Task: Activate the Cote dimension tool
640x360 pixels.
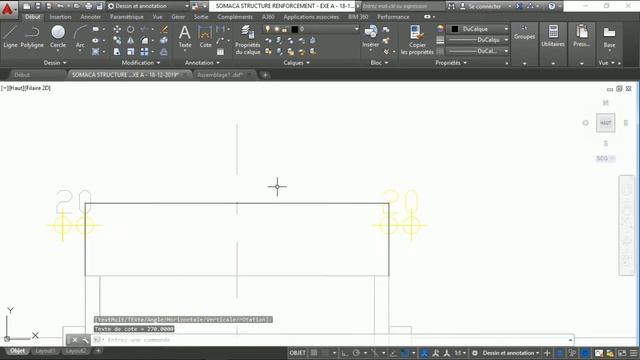Action: click(x=205, y=37)
